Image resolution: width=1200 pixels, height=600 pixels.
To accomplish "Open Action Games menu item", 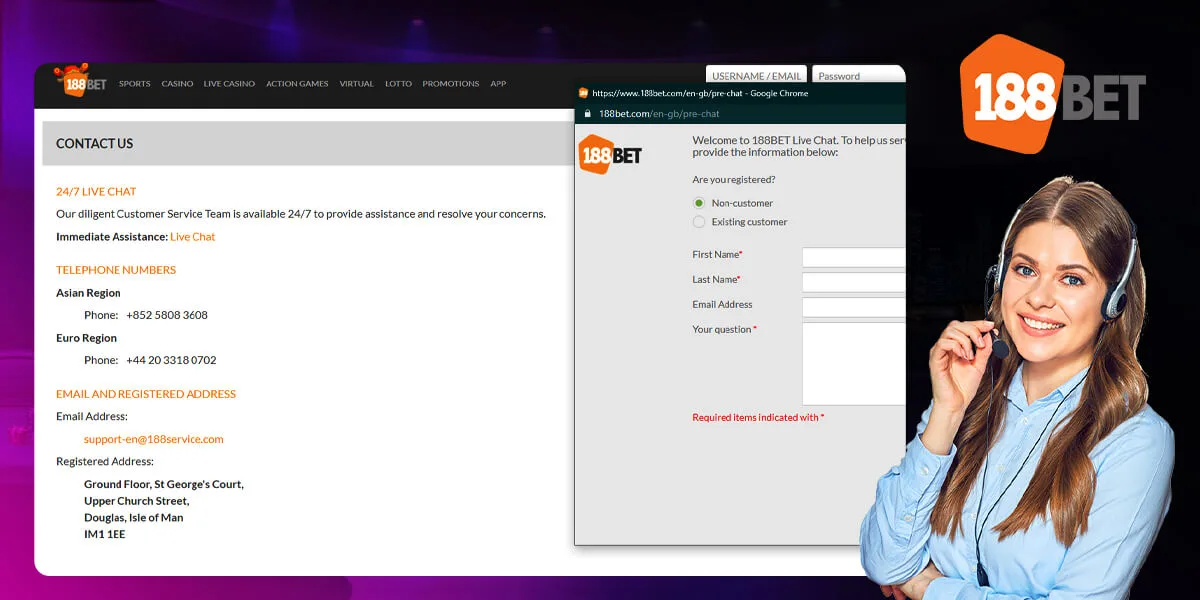I will pyautogui.click(x=297, y=84).
